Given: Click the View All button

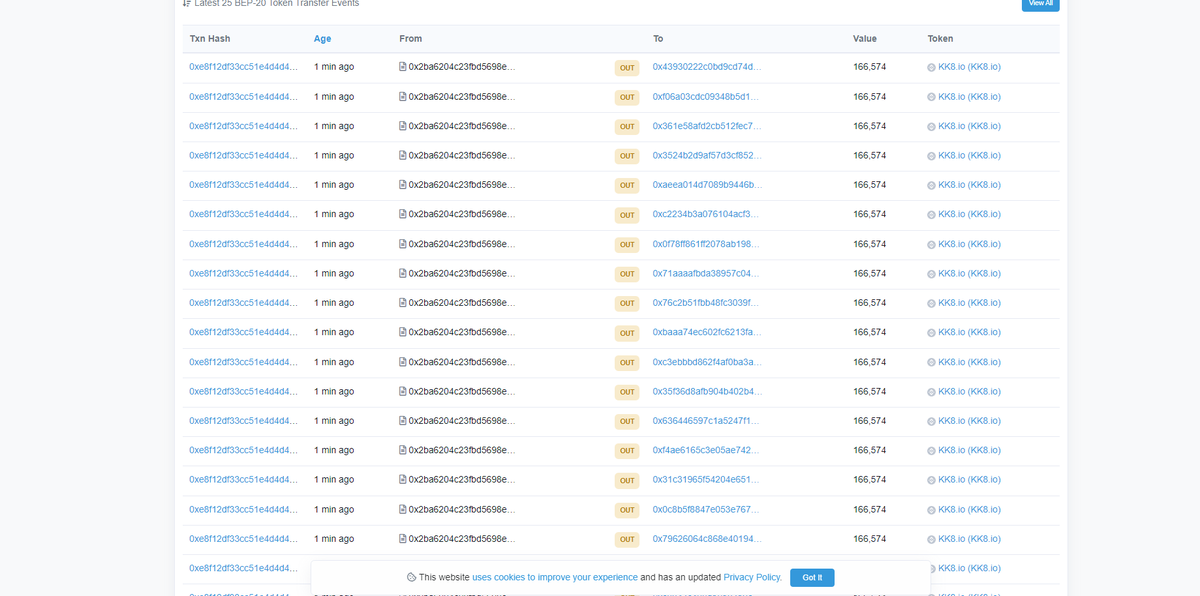Looking at the screenshot, I should (1040, 4).
